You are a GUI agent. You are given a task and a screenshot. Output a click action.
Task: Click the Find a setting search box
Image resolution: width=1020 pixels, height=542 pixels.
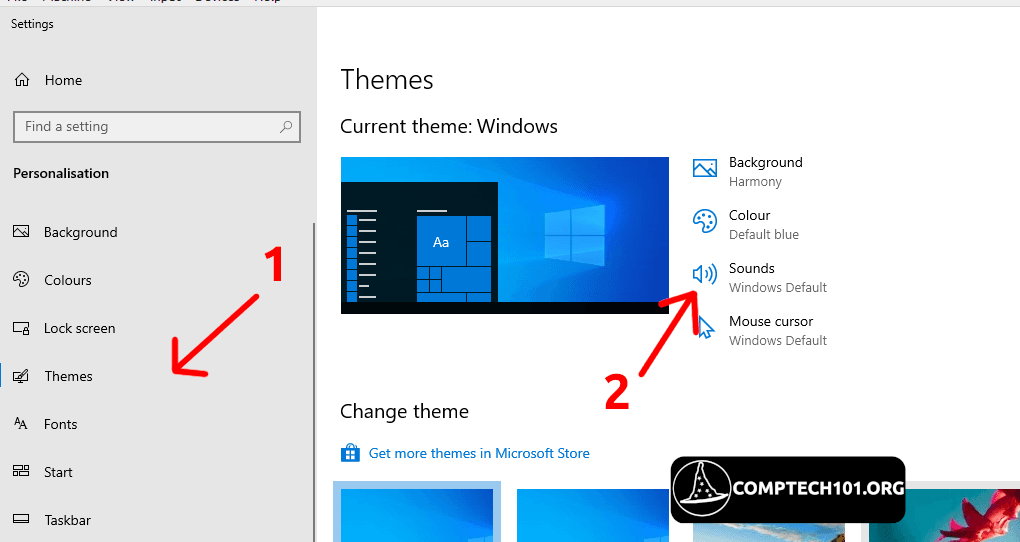157,127
